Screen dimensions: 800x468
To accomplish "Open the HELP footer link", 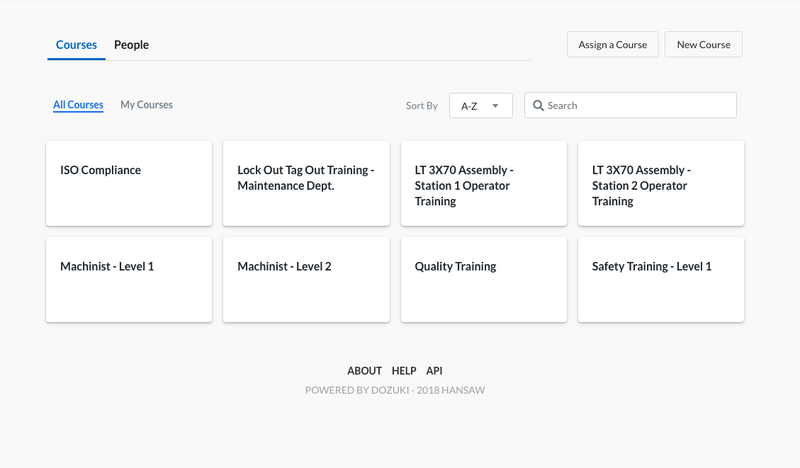I will coord(404,371).
